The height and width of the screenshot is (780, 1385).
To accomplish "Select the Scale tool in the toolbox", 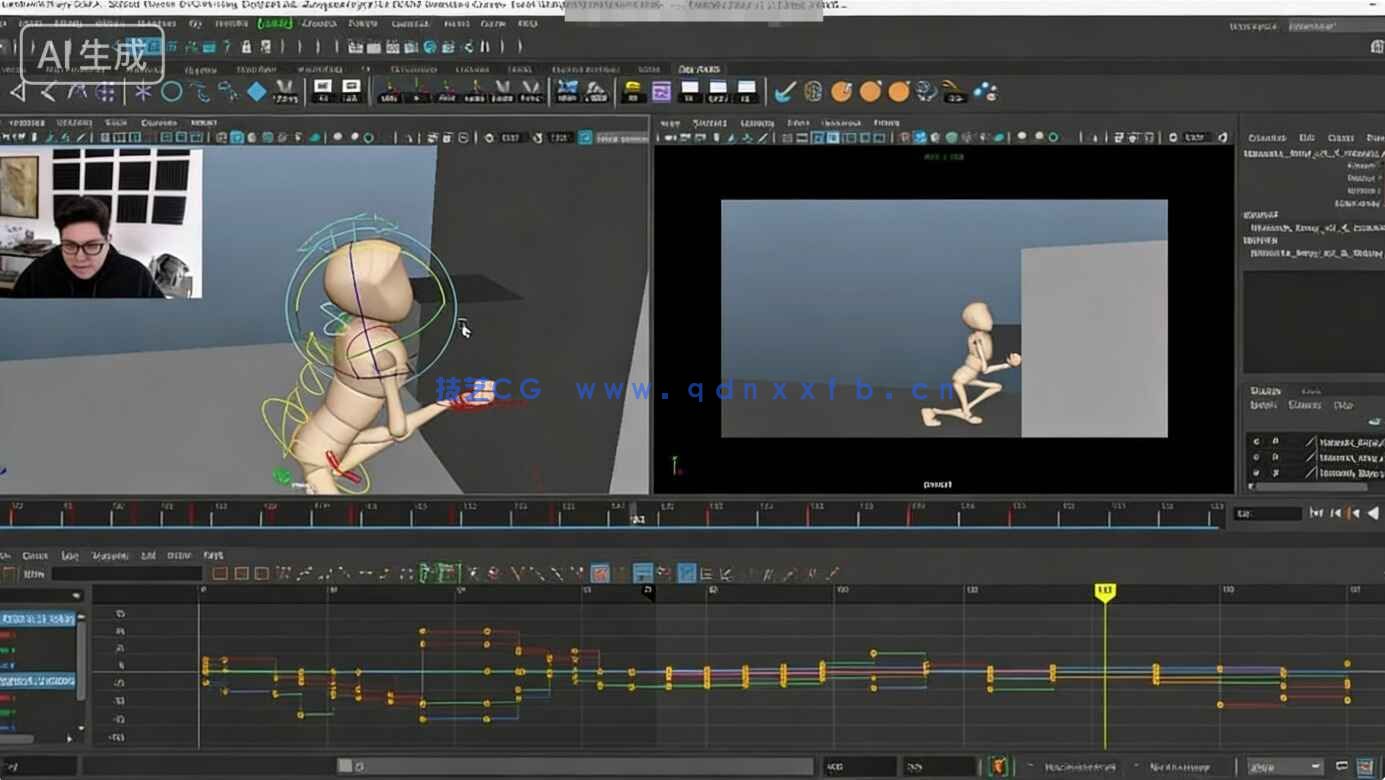I will 202,92.
